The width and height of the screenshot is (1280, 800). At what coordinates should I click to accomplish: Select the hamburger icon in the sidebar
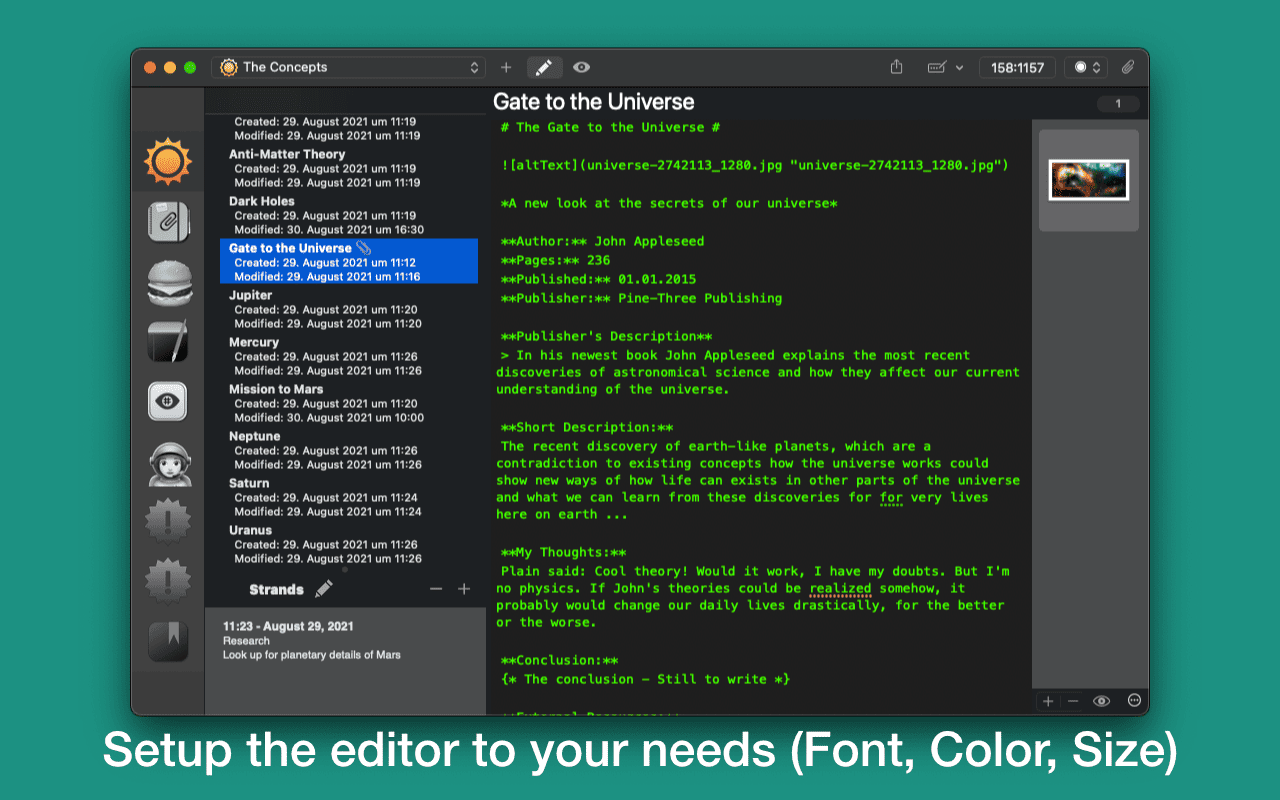[x=167, y=283]
